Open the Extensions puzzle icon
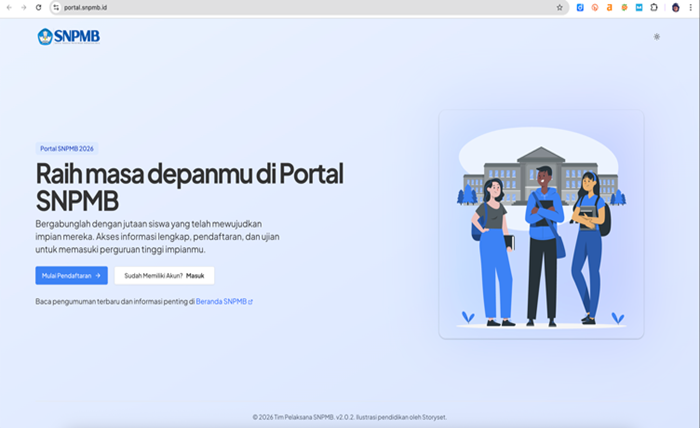Viewport: 700px width, 428px height. (654, 8)
